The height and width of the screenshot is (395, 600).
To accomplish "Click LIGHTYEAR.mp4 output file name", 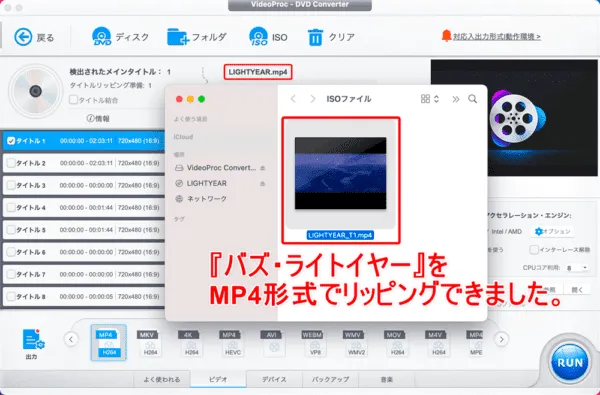I will pos(258,72).
